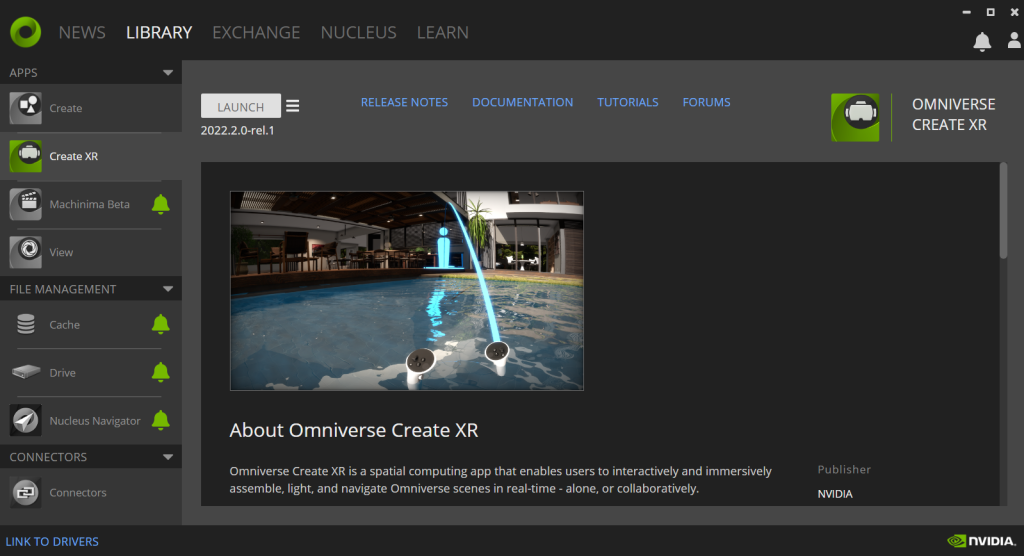Click the Create XR pool scene thumbnail
The width and height of the screenshot is (1024, 556).
(406, 290)
